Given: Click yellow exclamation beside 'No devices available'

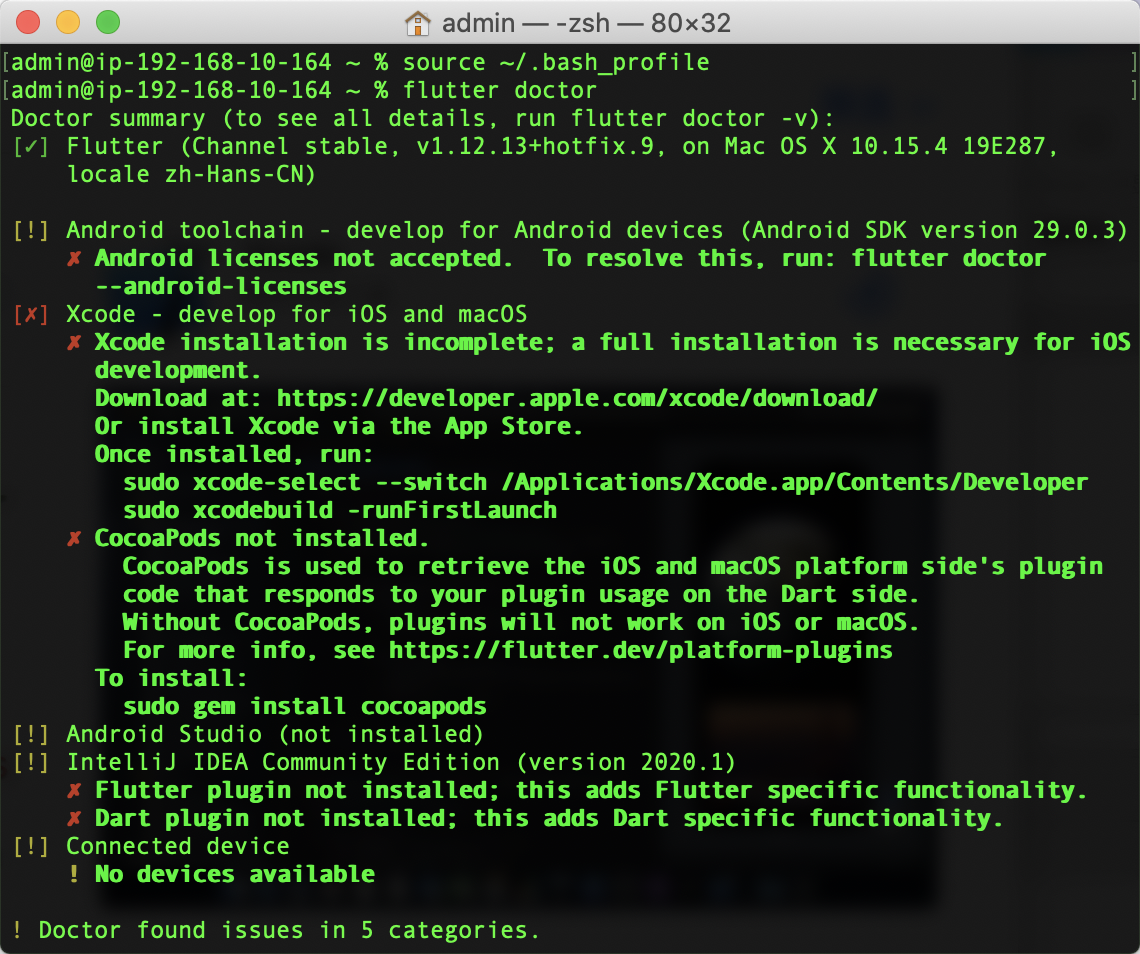Looking at the screenshot, I should [x=74, y=875].
